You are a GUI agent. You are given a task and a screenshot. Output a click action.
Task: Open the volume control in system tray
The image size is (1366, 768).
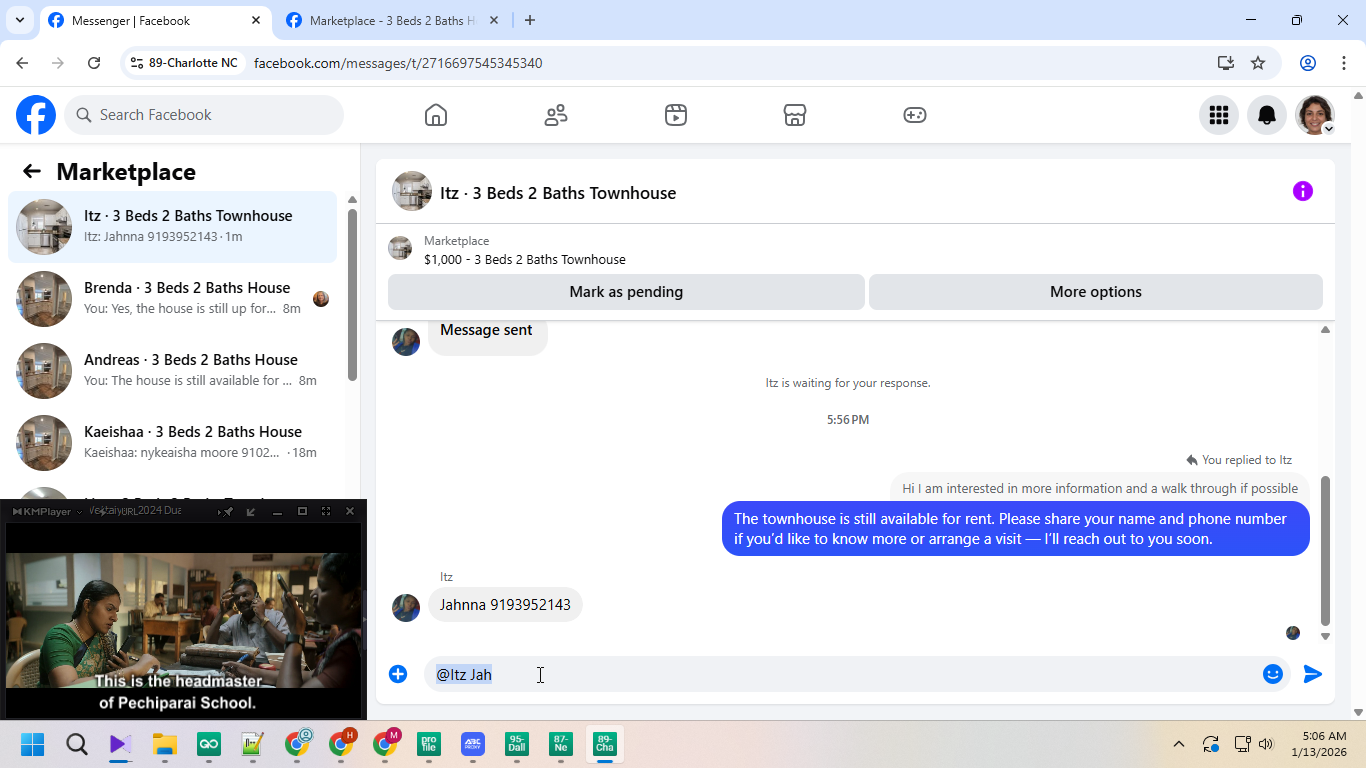click(x=1266, y=744)
